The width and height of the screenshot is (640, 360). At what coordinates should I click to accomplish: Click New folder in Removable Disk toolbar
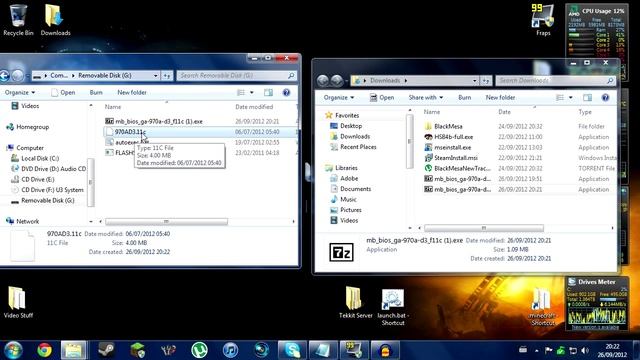pos(132,93)
